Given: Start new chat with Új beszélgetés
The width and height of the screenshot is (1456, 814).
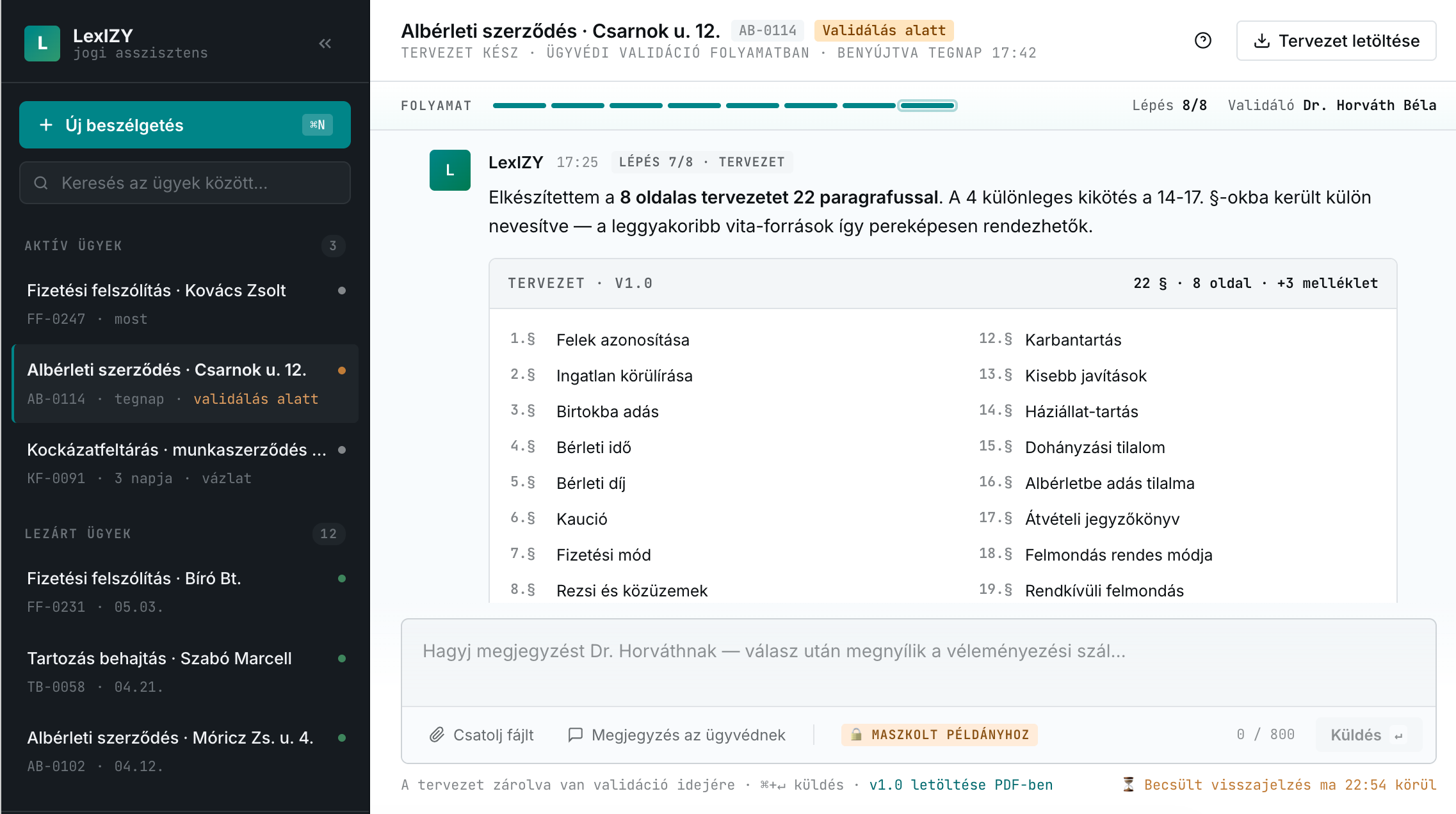Looking at the screenshot, I should (185, 125).
